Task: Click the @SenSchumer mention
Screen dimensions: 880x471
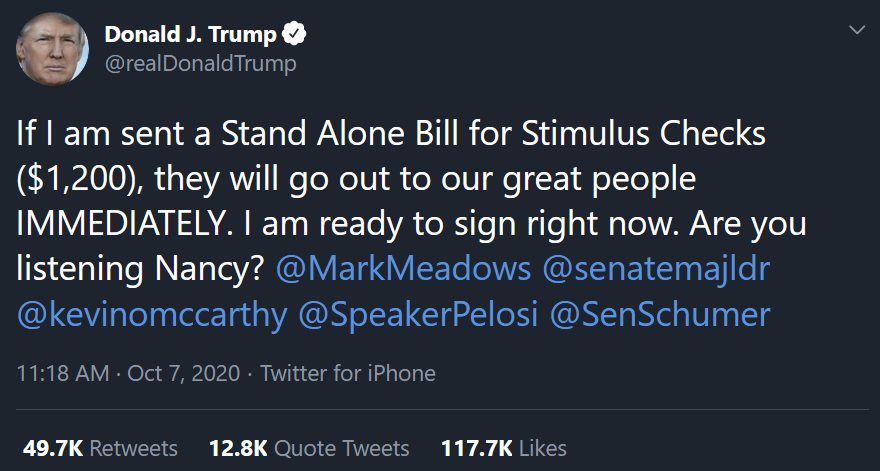Action: pyautogui.click(x=660, y=315)
